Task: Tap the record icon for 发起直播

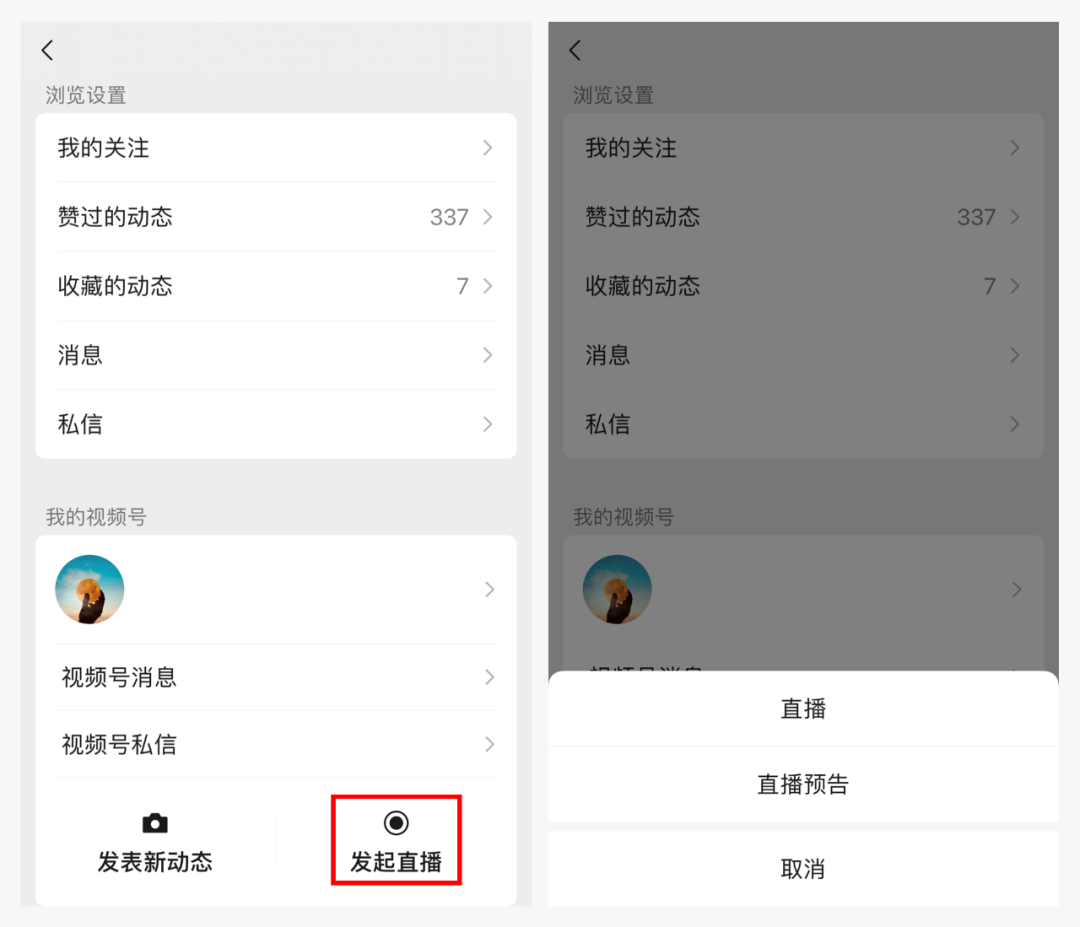Action: tap(396, 822)
